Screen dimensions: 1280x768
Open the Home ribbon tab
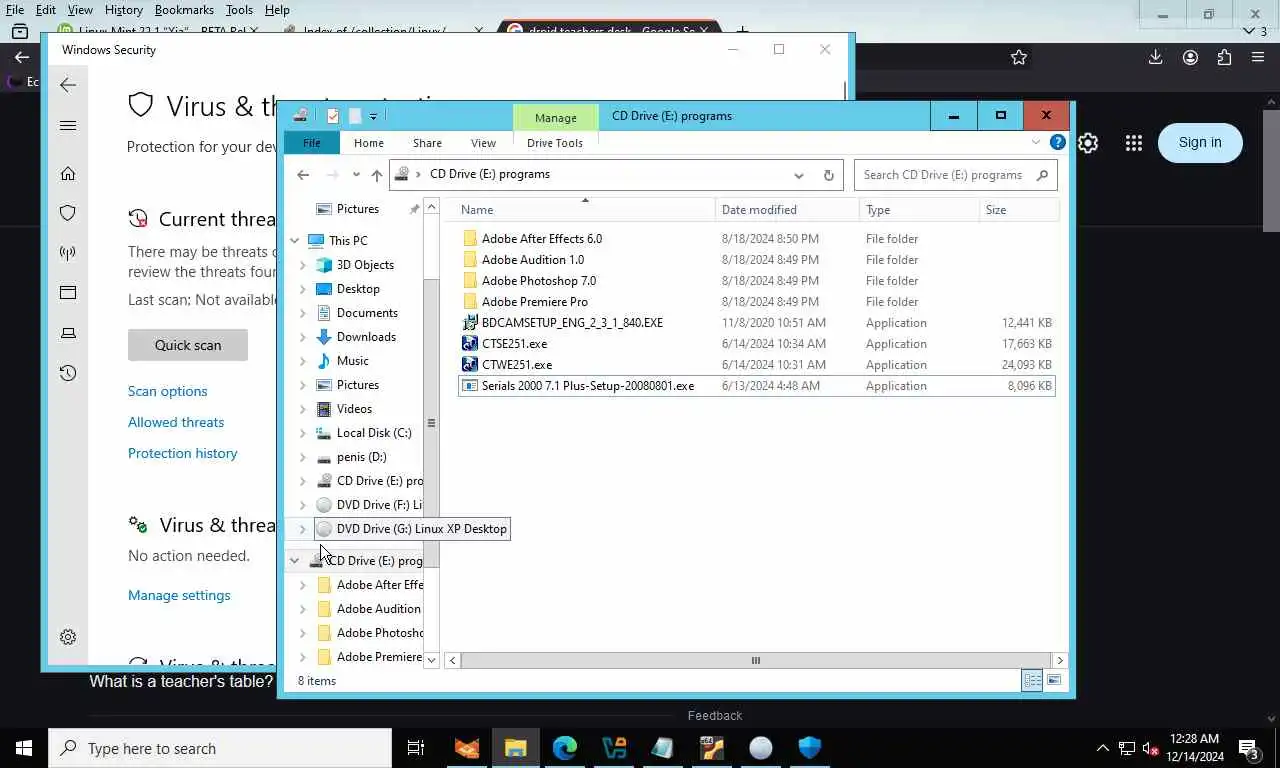369,143
